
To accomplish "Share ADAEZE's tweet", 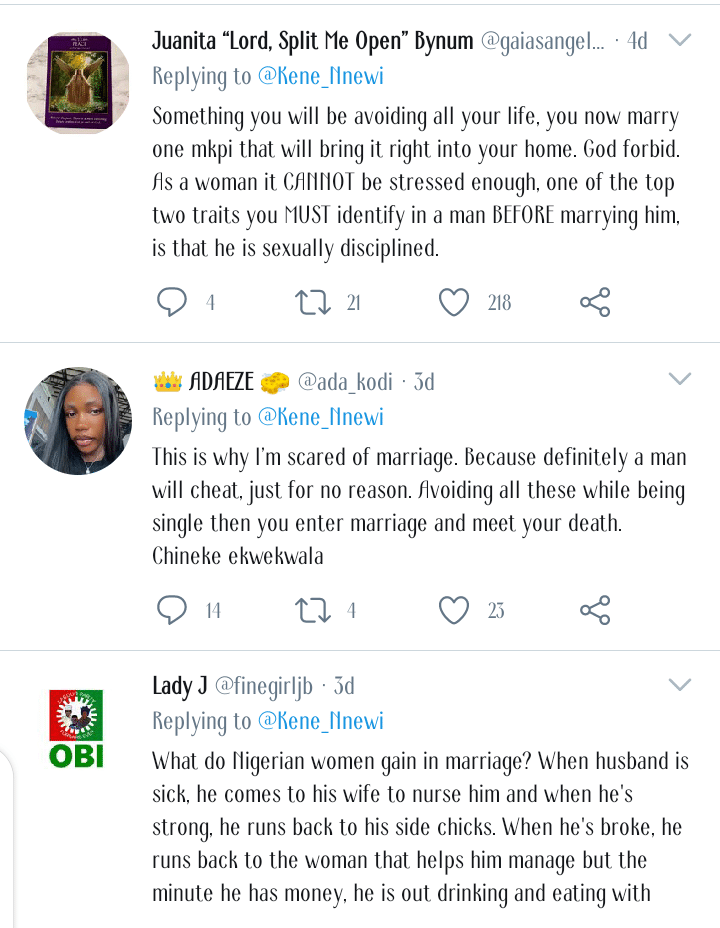I will 595,609.
